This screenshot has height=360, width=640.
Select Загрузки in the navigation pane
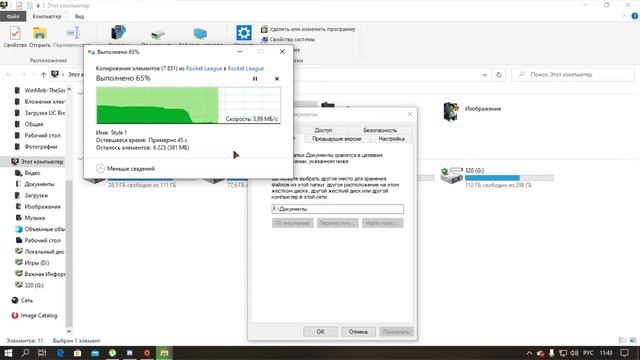(32, 196)
